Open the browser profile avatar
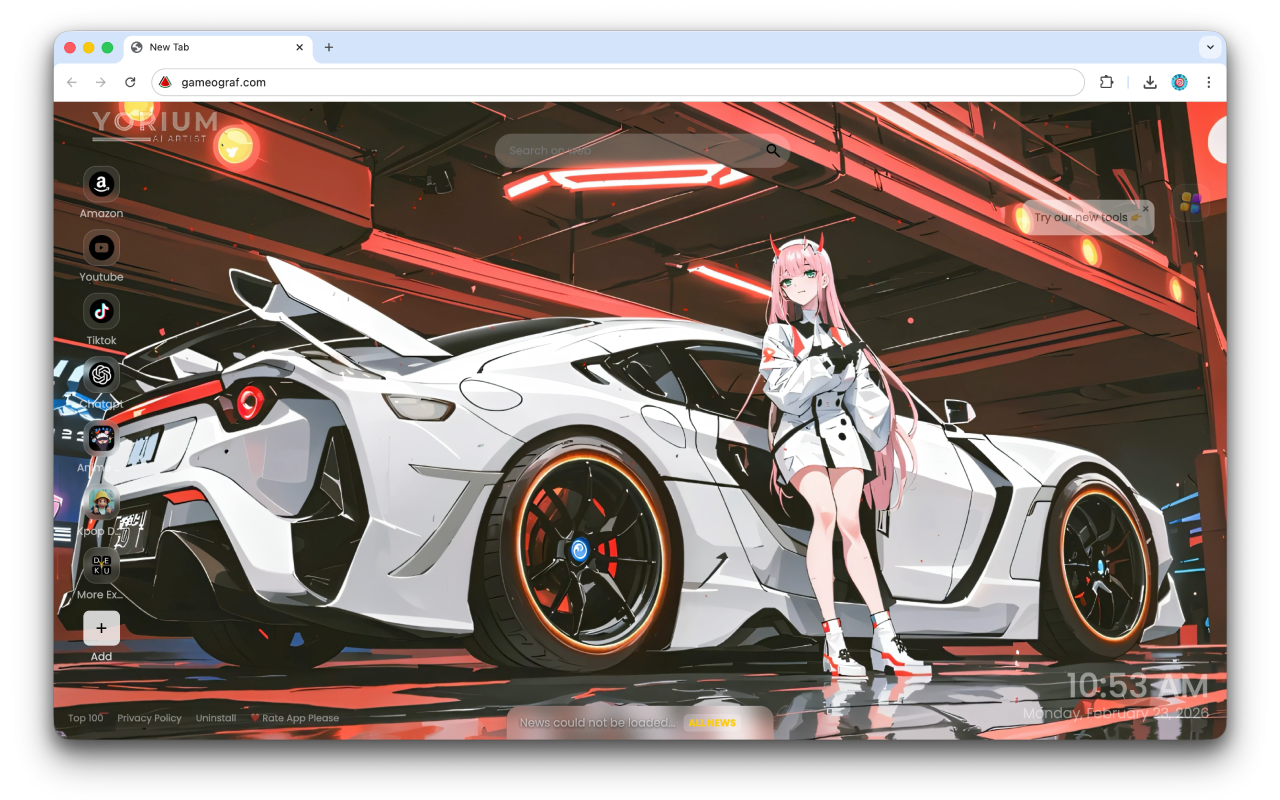1280x800 pixels. [1179, 82]
